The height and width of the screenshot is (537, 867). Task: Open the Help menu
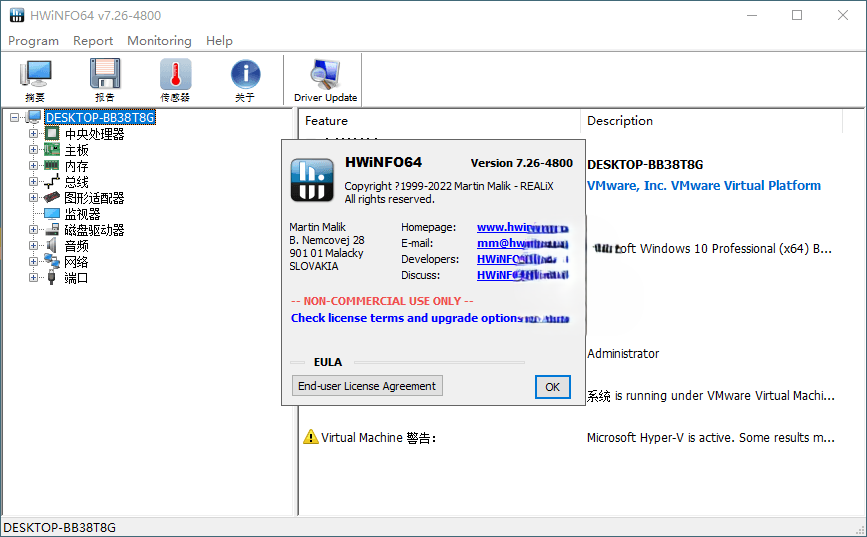coord(219,41)
